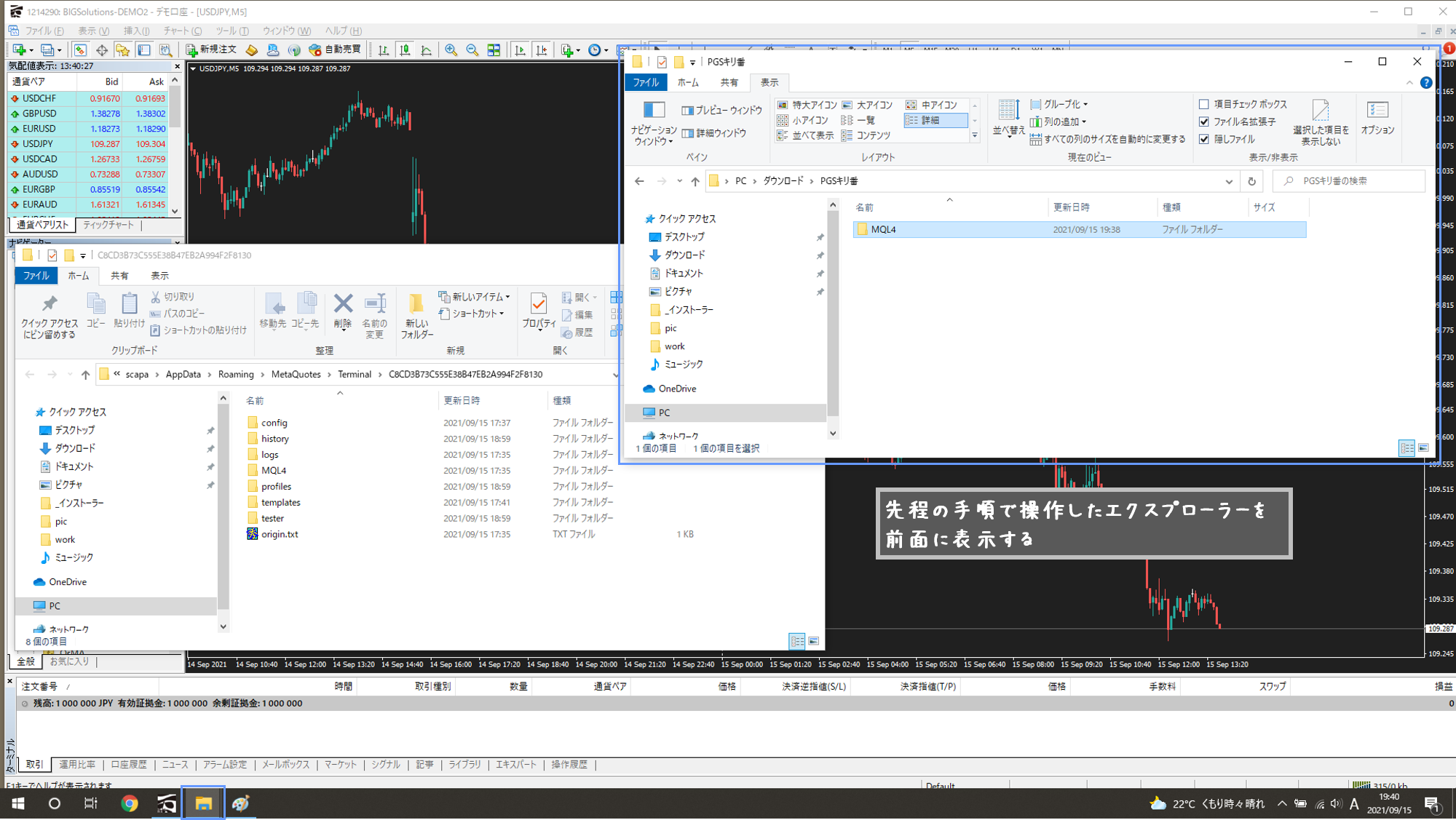Click the tile windows icon in toolbar
The width and height of the screenshot is (1456, 820).
point(494,49)
